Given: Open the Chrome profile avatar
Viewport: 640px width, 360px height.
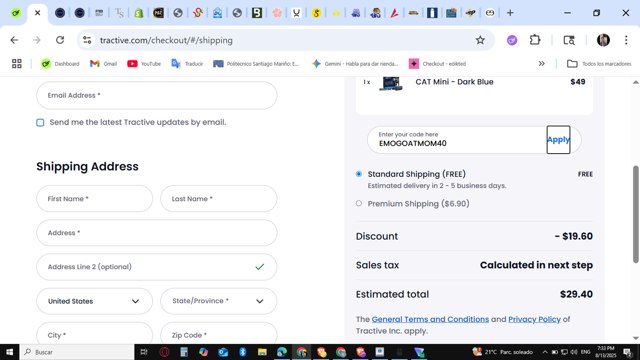Looking at the screenshot, I should tap(603, 40).
